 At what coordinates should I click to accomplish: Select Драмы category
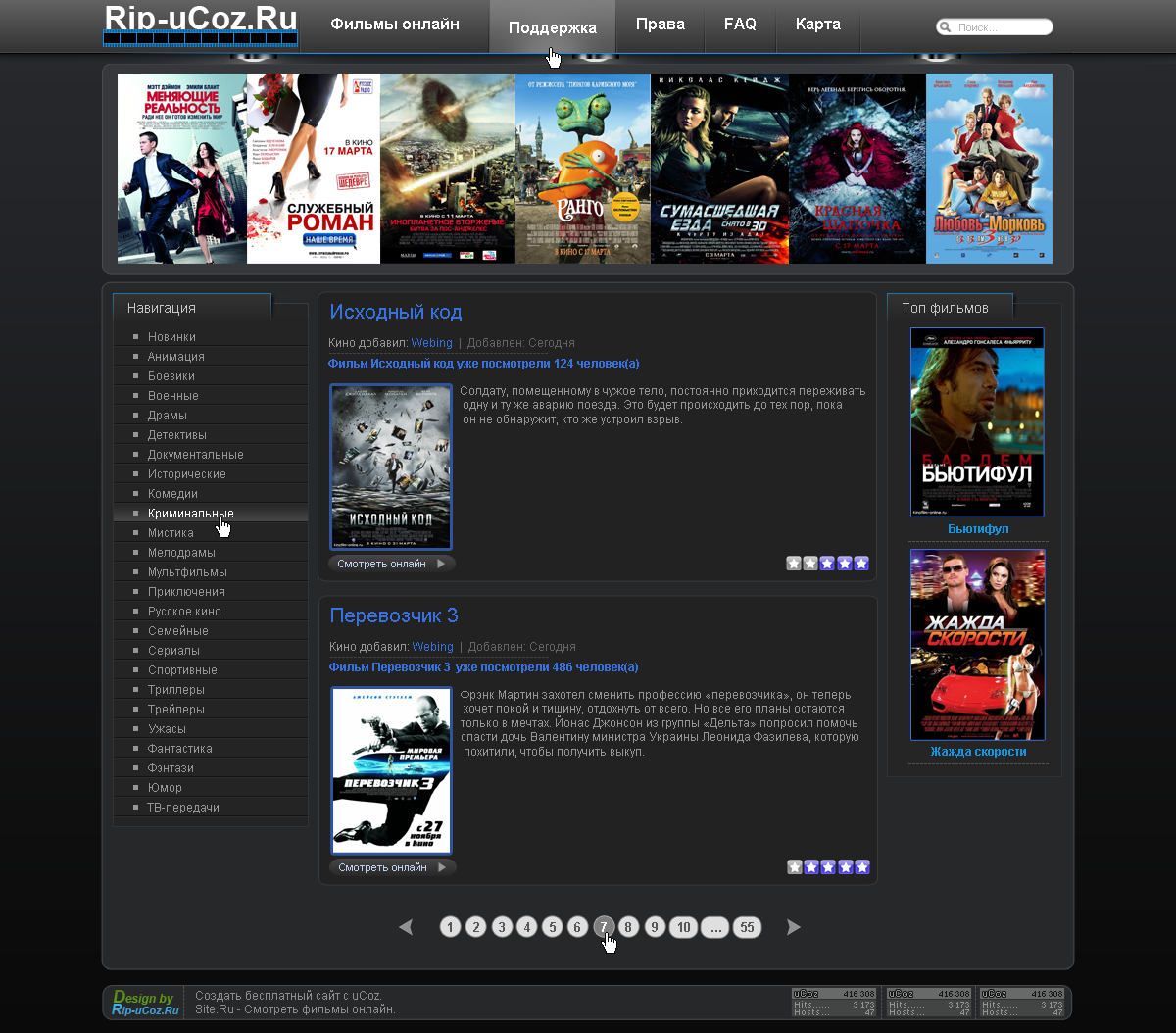(211, 416)
